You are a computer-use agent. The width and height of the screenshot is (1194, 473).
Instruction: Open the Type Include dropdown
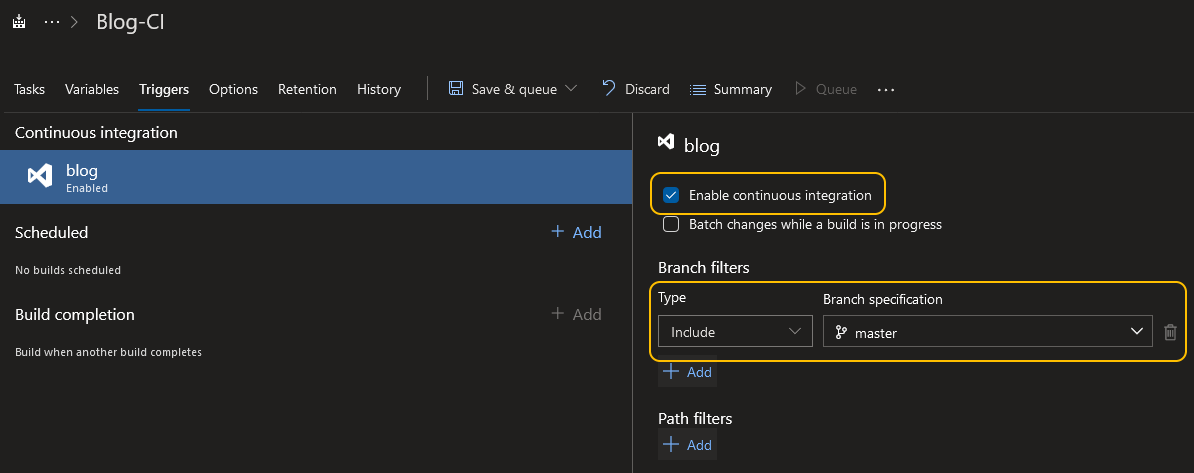pos(735,332)
